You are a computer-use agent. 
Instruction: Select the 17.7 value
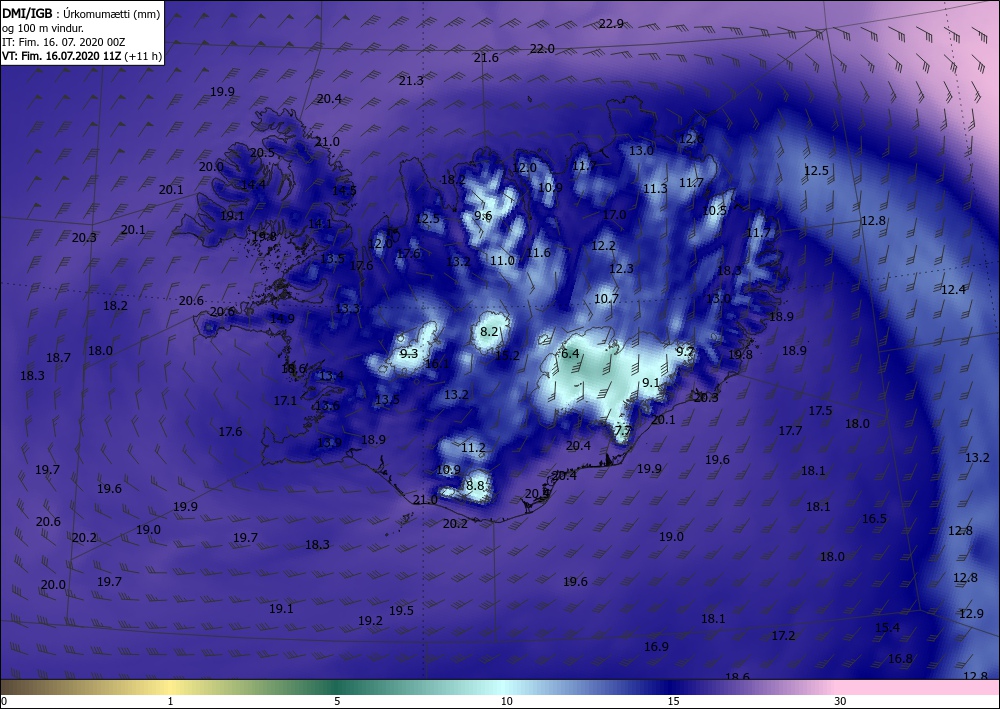(x=790, y=431)
